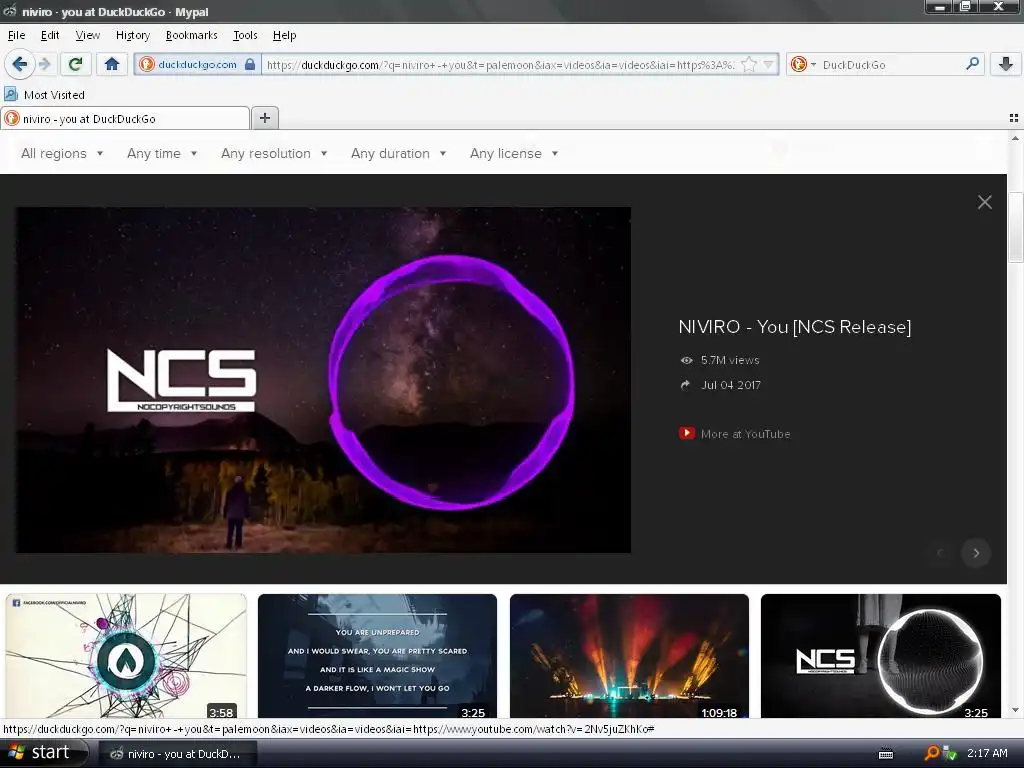Click the orange magnifier tray icon

click(931, 753)
